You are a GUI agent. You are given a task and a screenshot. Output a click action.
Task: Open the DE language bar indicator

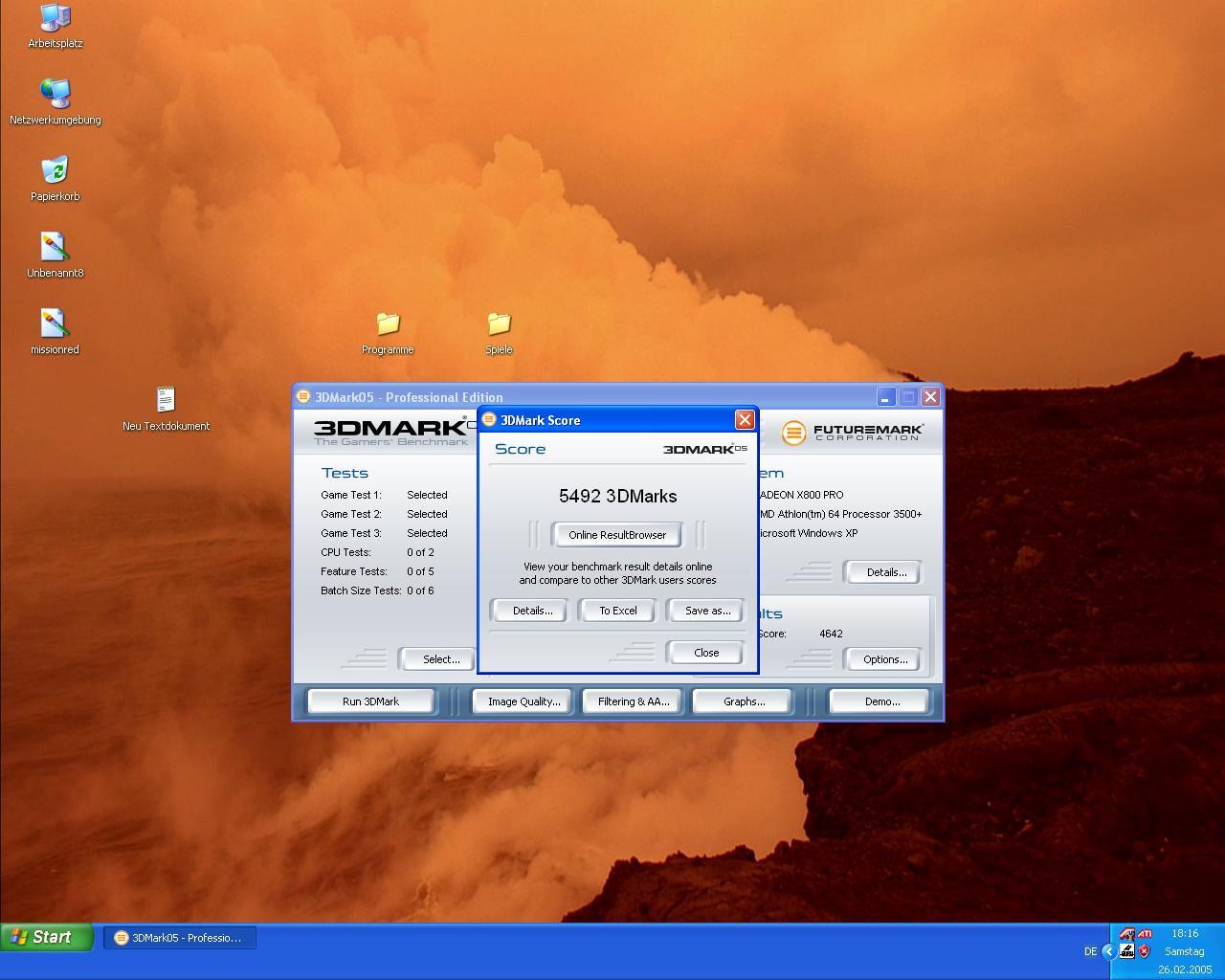click(1090, 951)
